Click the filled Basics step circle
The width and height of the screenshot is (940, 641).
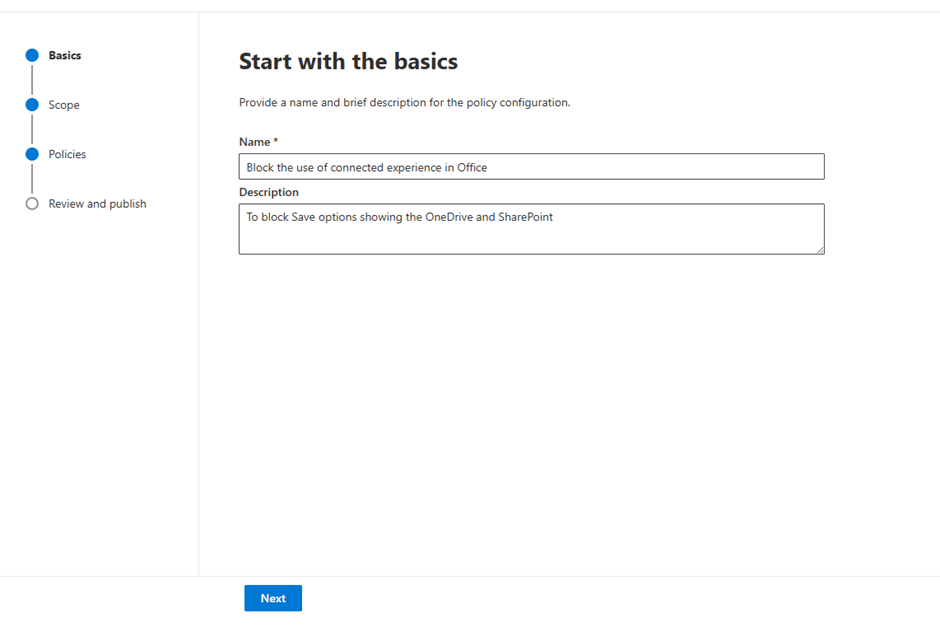point(32,56)
